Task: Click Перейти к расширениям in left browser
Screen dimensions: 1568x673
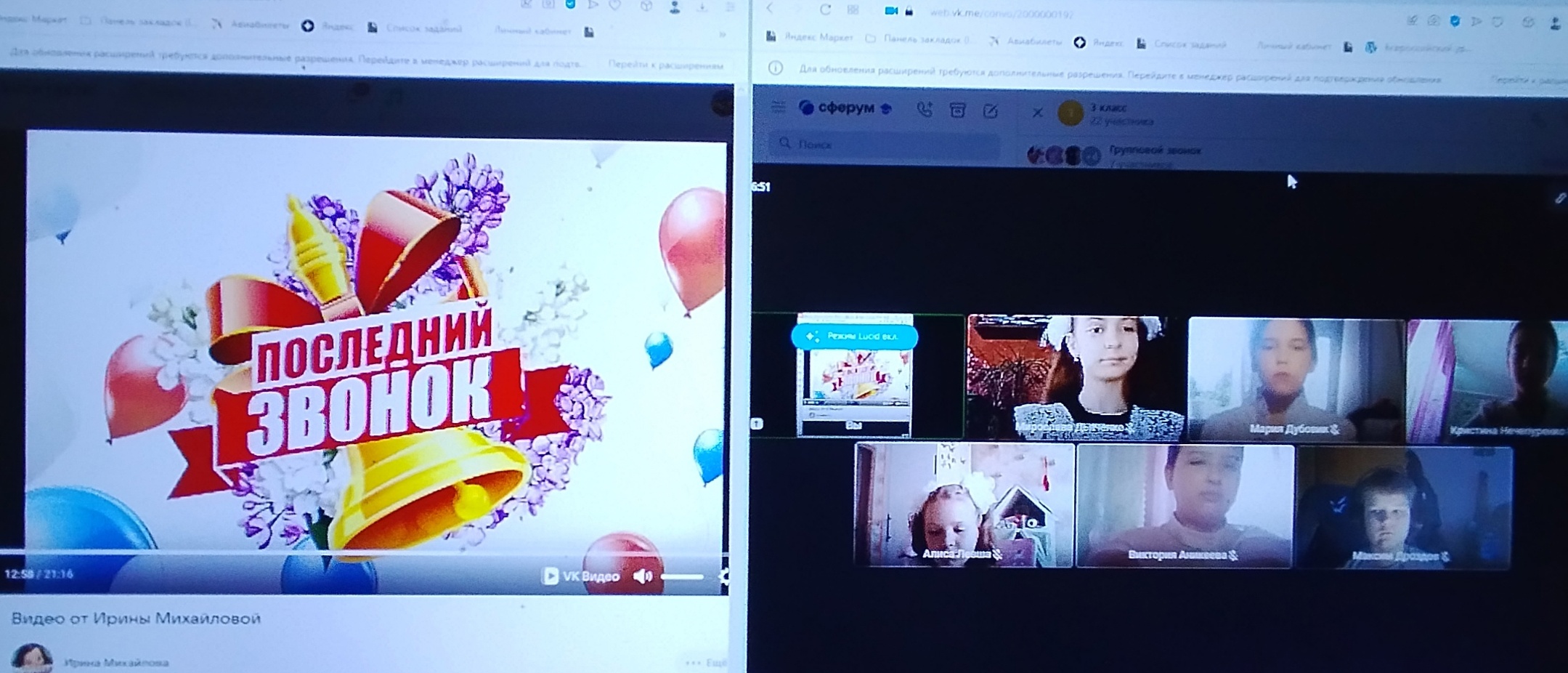Action: [x=666, y=65]
